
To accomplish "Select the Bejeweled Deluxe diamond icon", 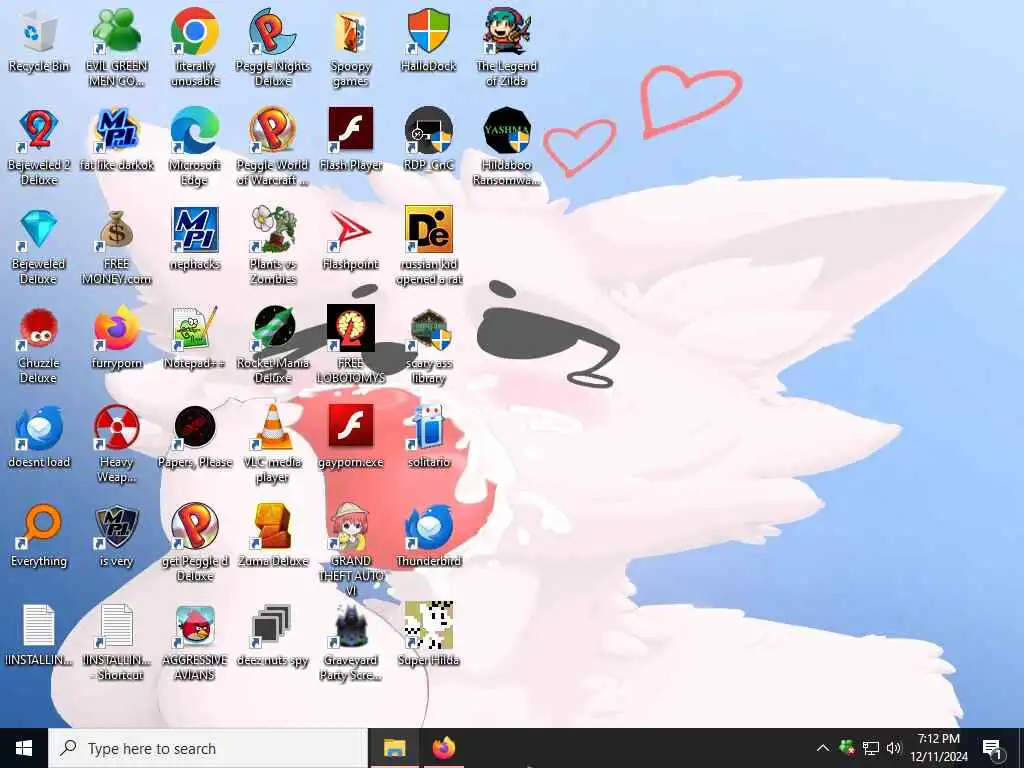I will point(39,230).
